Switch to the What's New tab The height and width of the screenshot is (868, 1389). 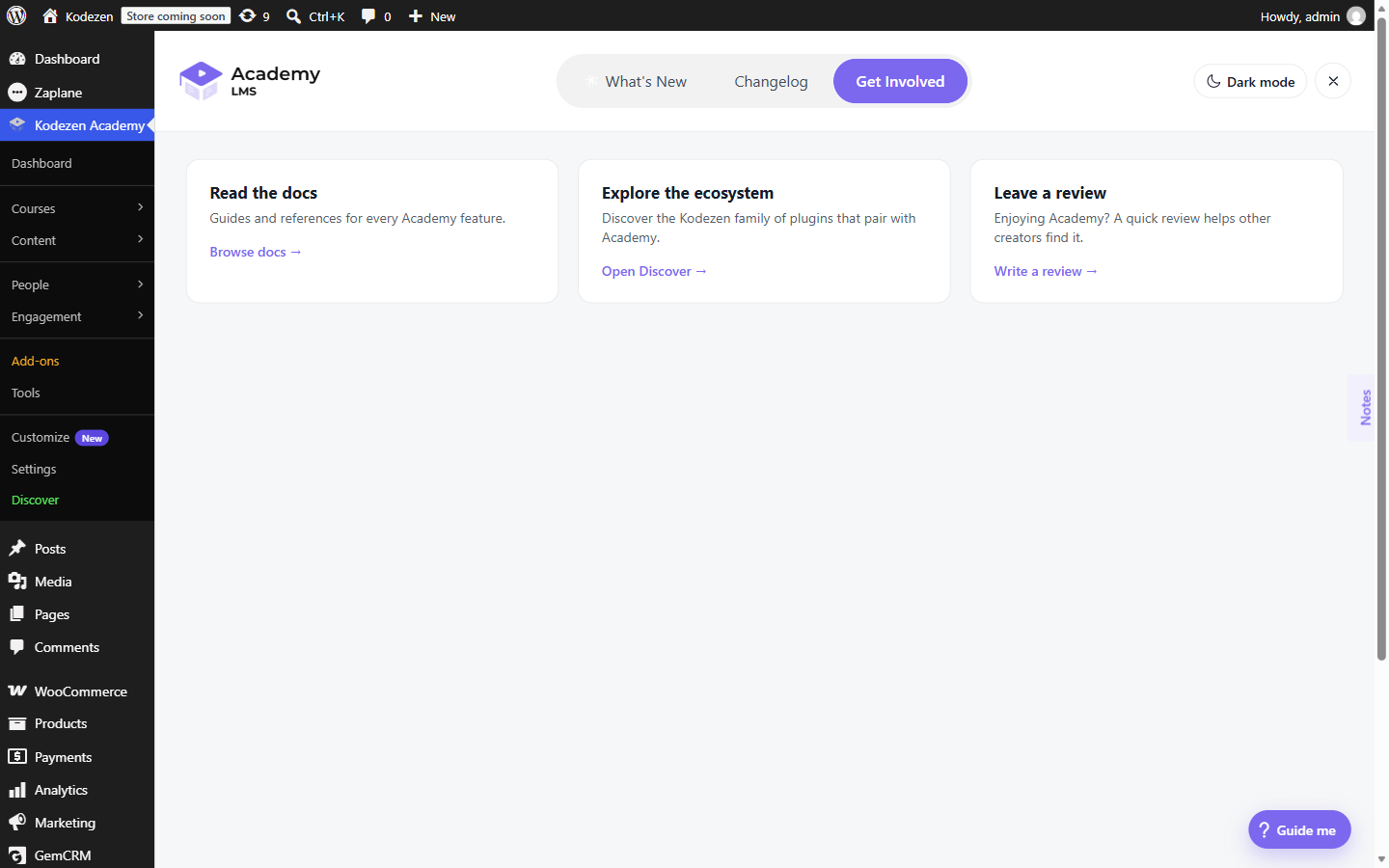[x=637, y=81]
